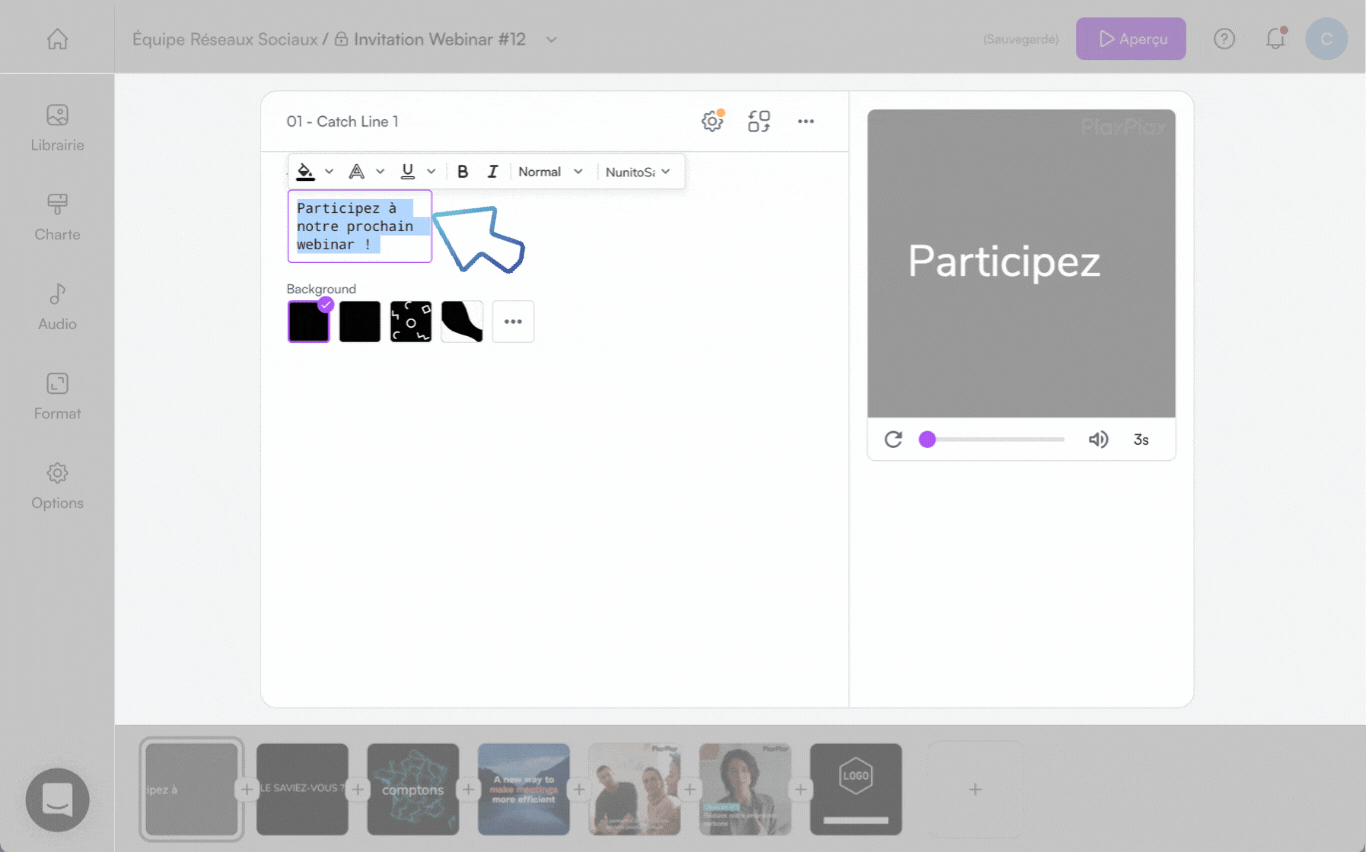1366x852 pixels.
Task: Mute the preview volume icon
Action: tap(1098, 439)
